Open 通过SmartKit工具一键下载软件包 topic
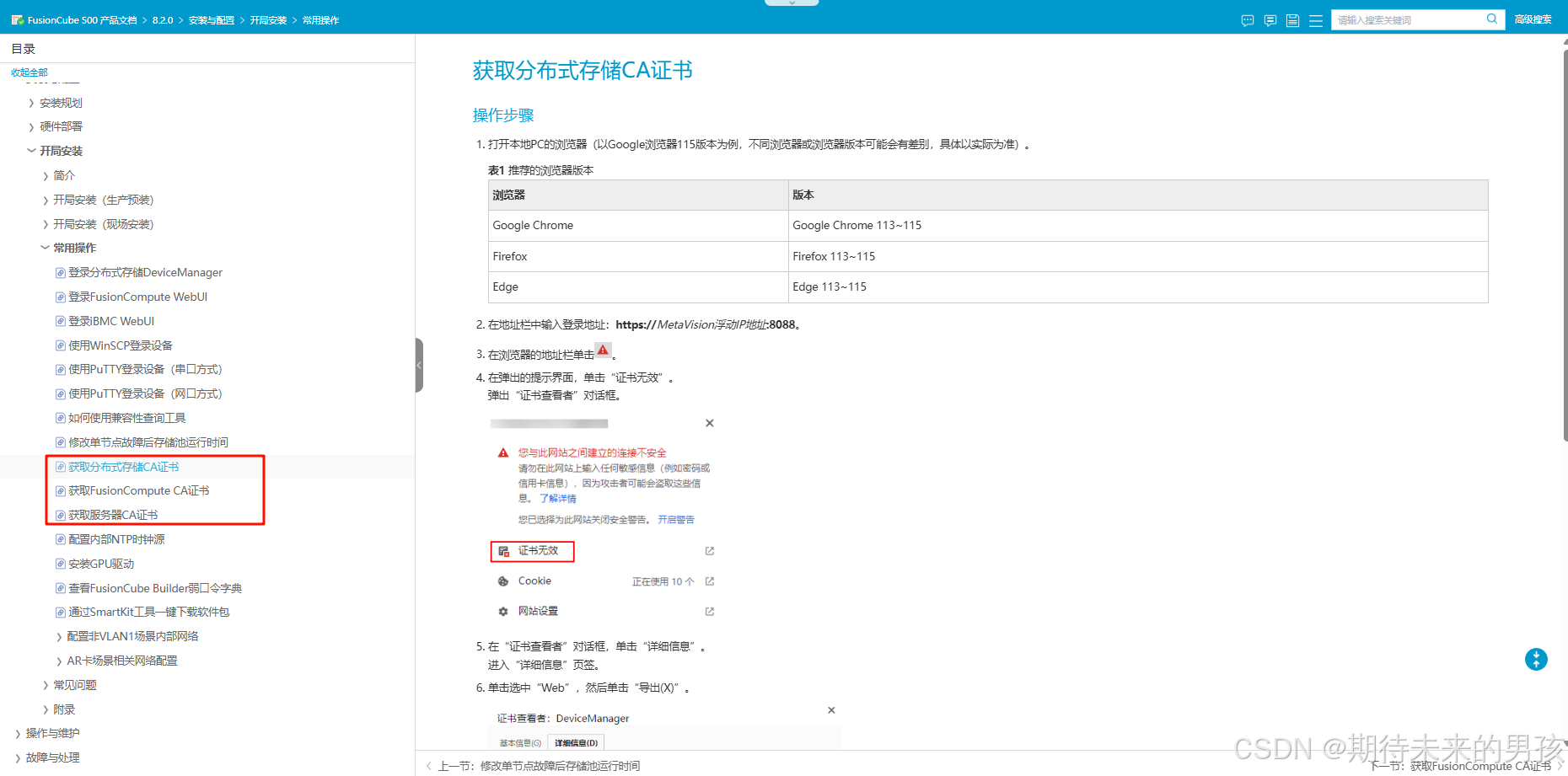Image resolution: width=1568 pixels, height=776 pixels. (x=148, y=612)
